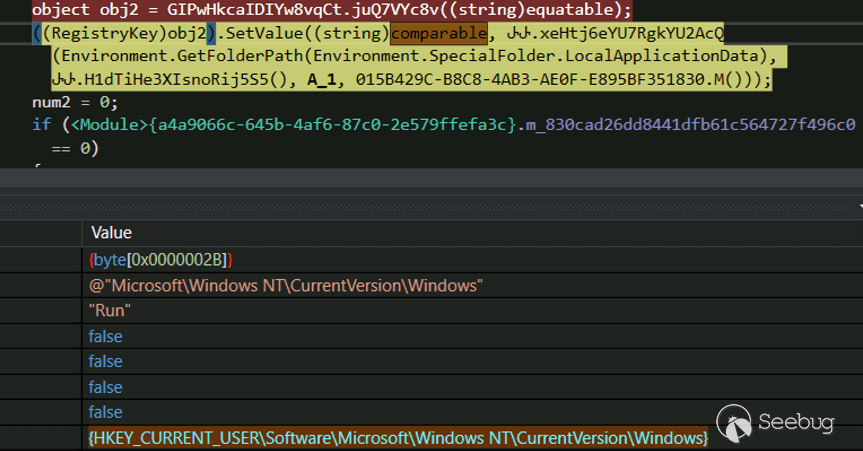Click the highlighted 'comparable' variable in code

click(439, 34)
